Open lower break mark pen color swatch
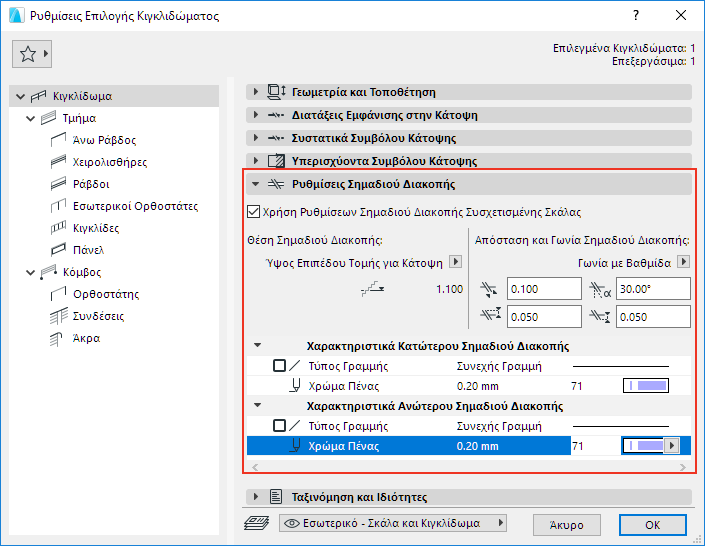 pos(646,385)
